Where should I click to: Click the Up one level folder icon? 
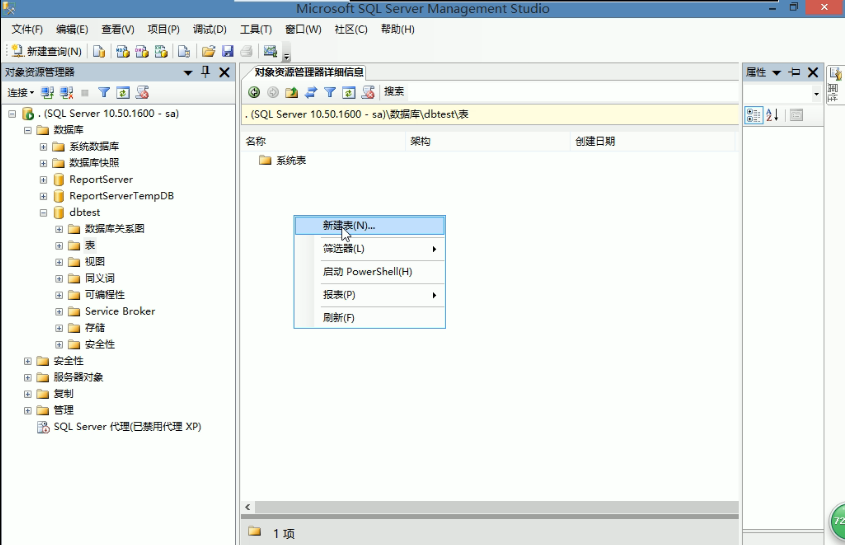292,92
